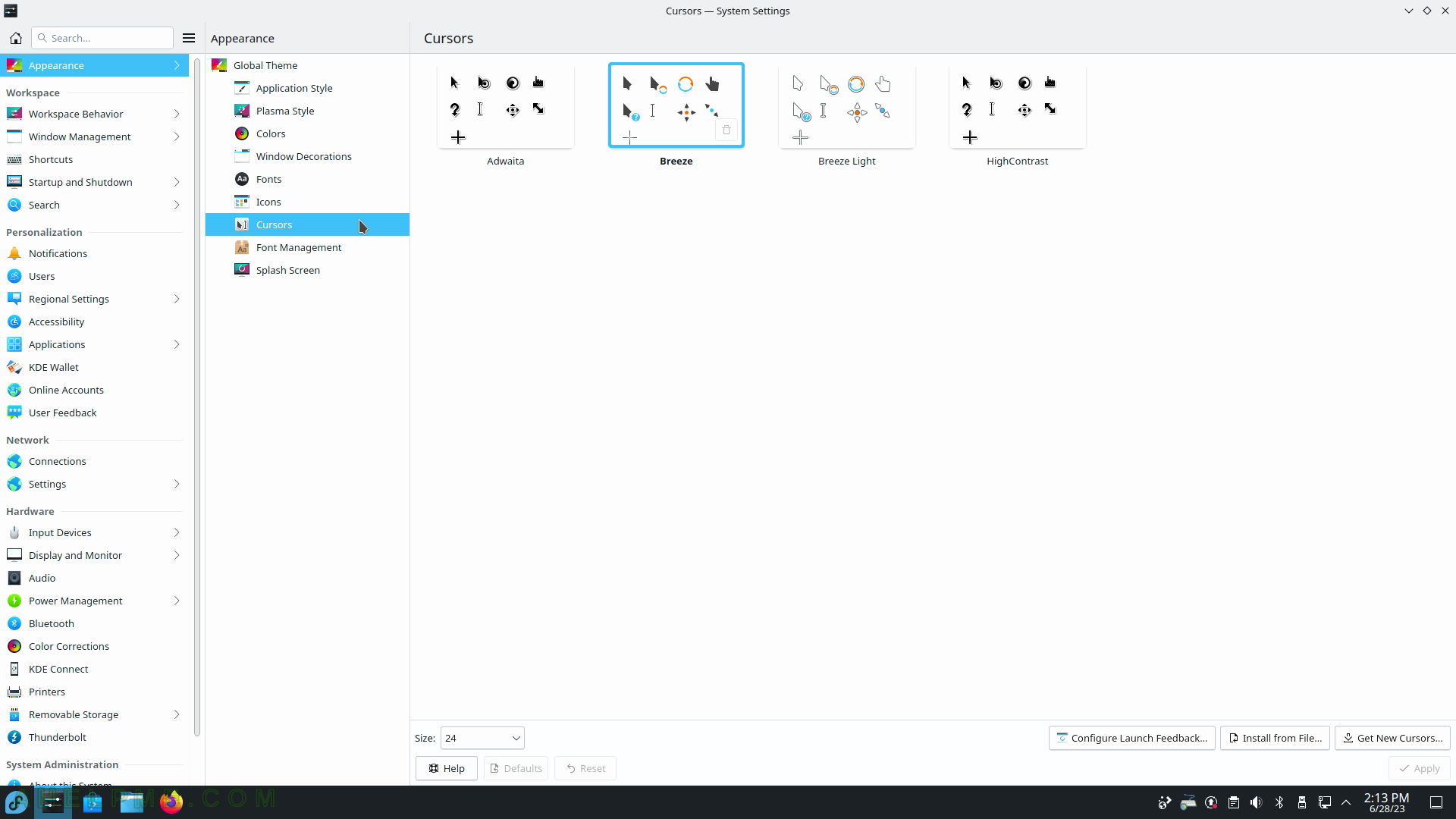Expand Power Management submenu
Viewport: 1456px width, 819px height.
point(177,601)
